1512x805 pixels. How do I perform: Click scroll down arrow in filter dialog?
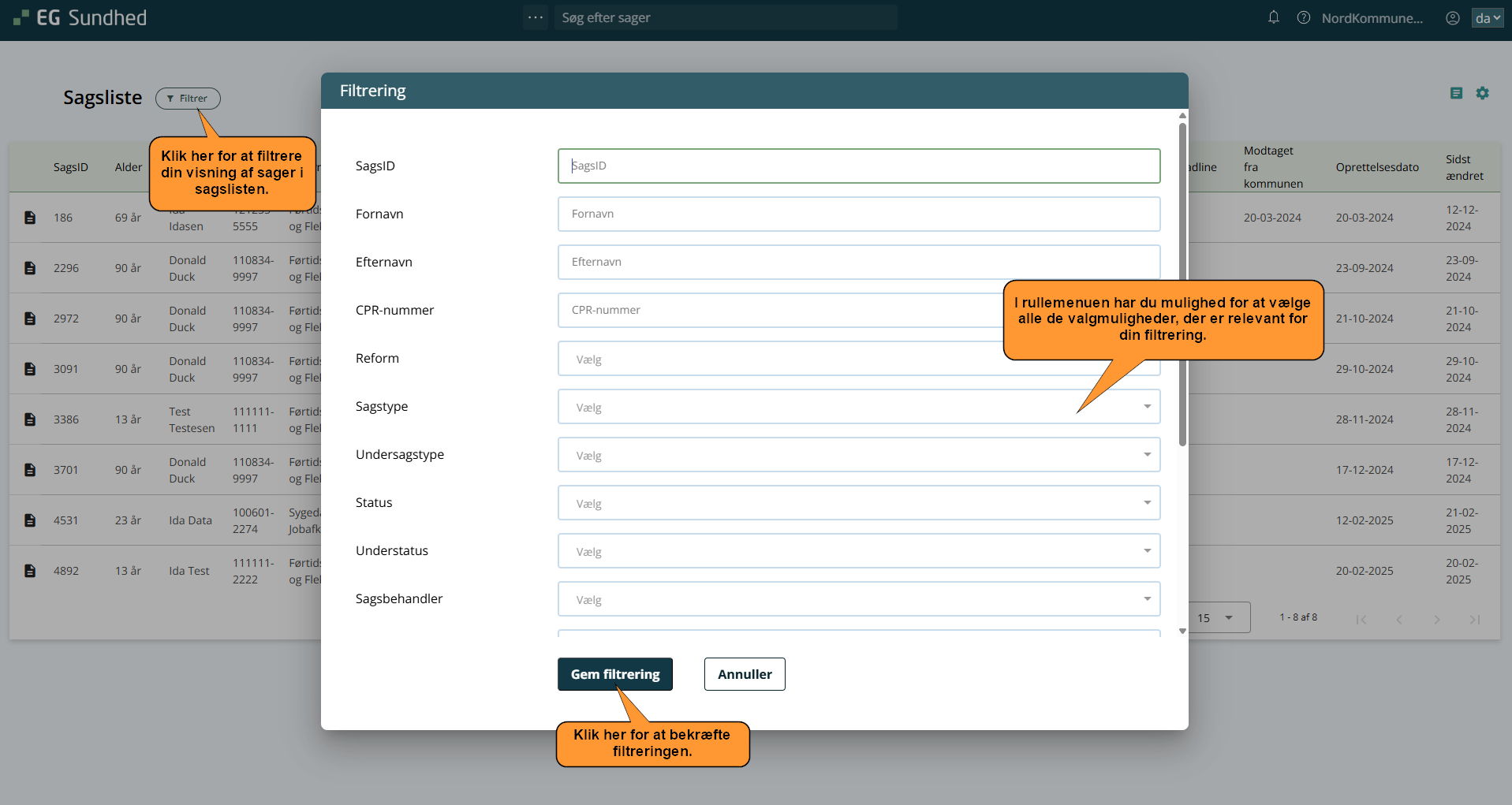[1182, 631]
